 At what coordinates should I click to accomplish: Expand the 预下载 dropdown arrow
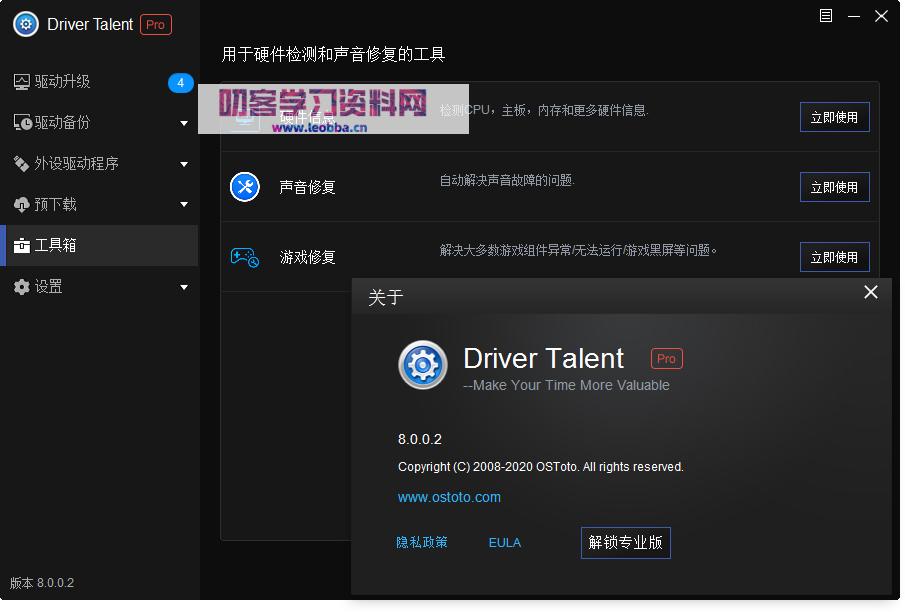[184, 205]
